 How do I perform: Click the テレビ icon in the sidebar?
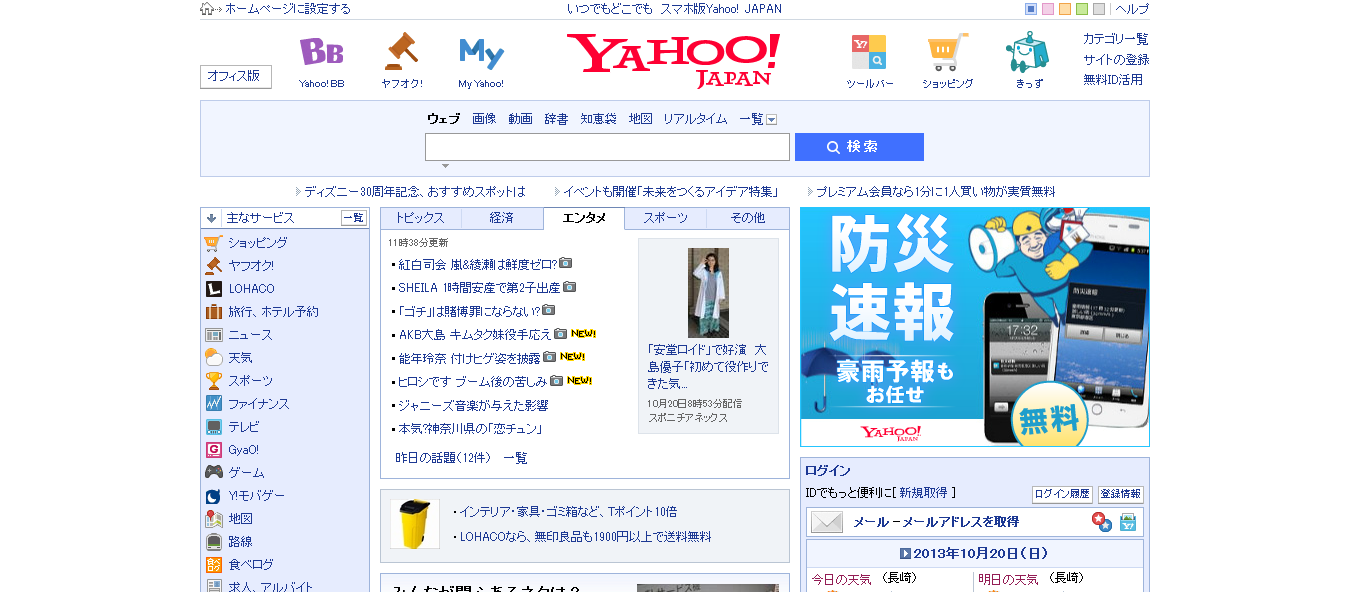pyautogui.click(x=213, y=427)
